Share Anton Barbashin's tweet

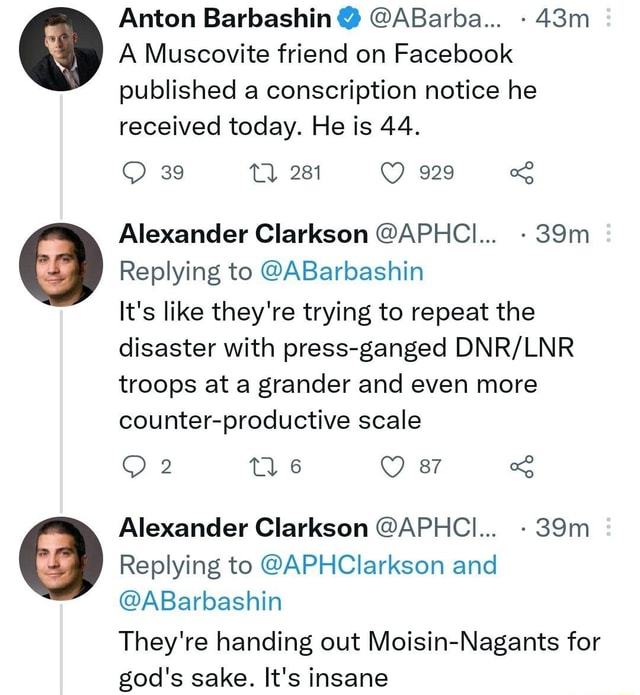point(521,172)
